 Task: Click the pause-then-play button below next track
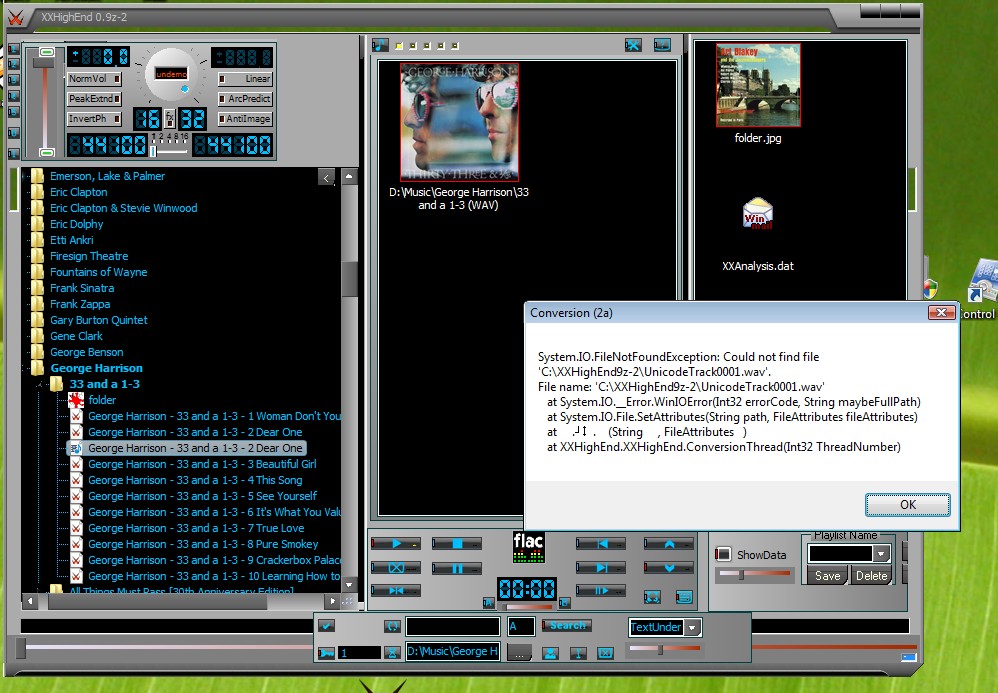pos(601,591)
